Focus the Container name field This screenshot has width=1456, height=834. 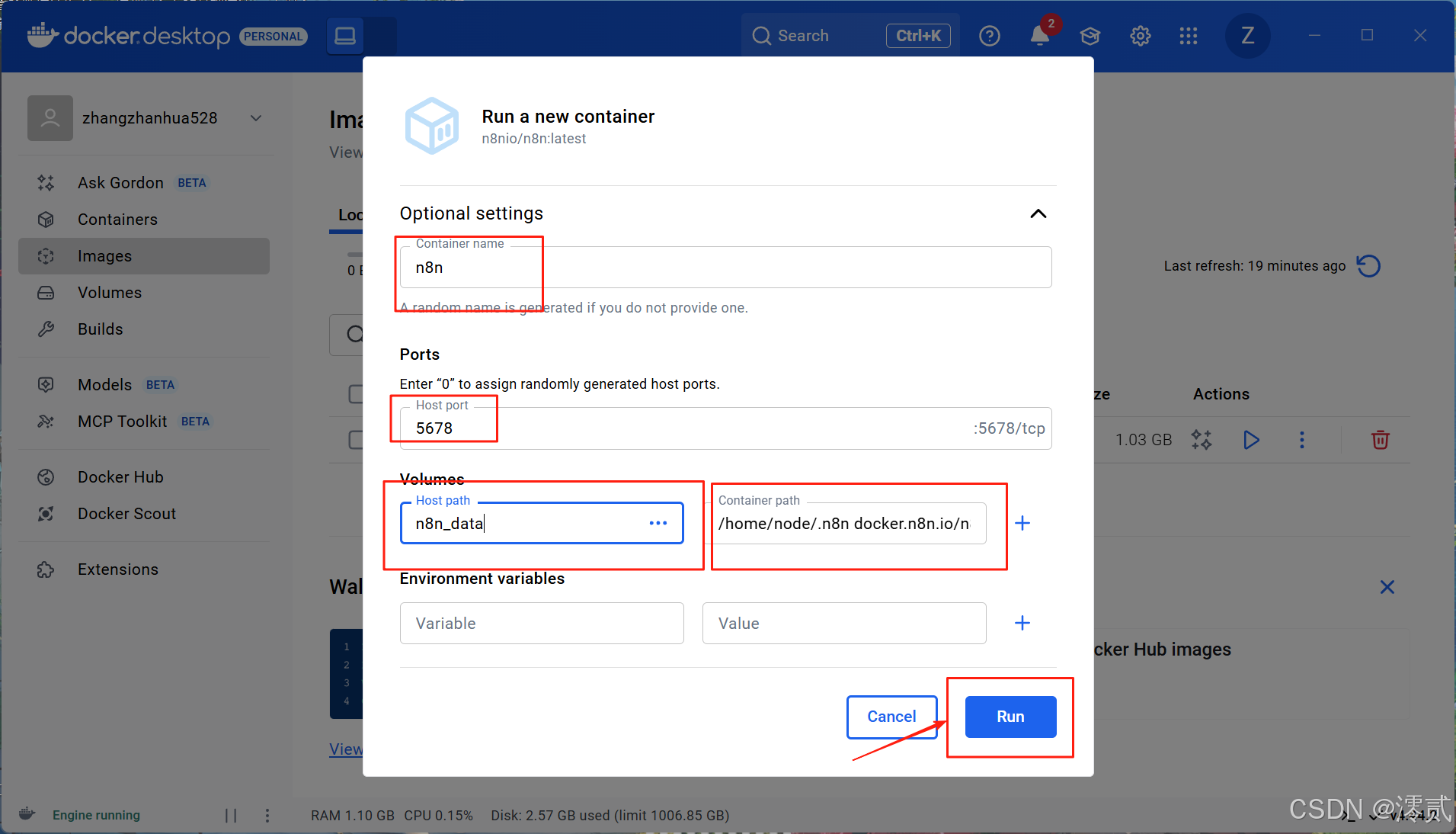(725, 268)
